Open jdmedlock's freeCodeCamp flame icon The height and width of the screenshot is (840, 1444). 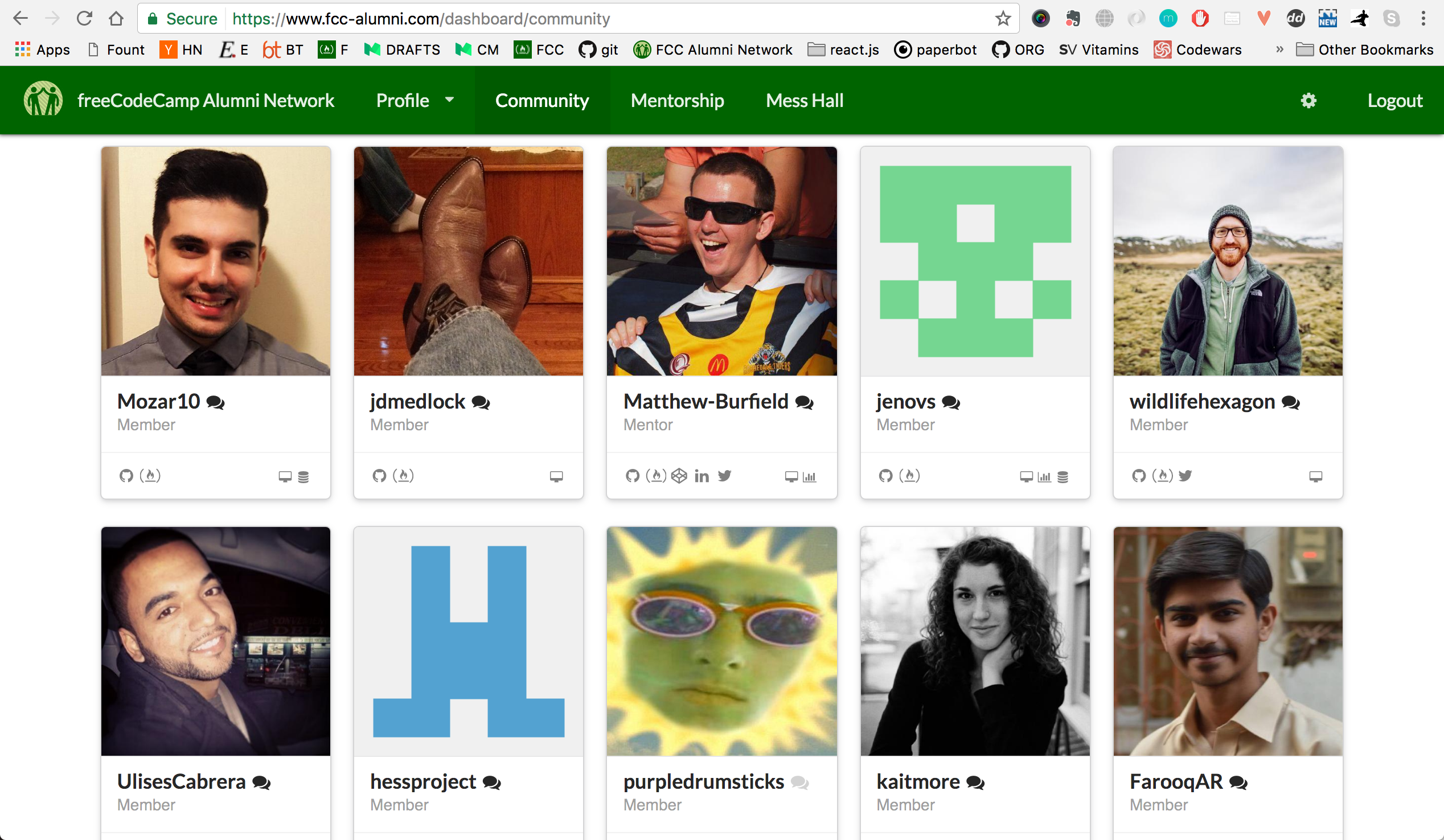click(x=403, y=475)
